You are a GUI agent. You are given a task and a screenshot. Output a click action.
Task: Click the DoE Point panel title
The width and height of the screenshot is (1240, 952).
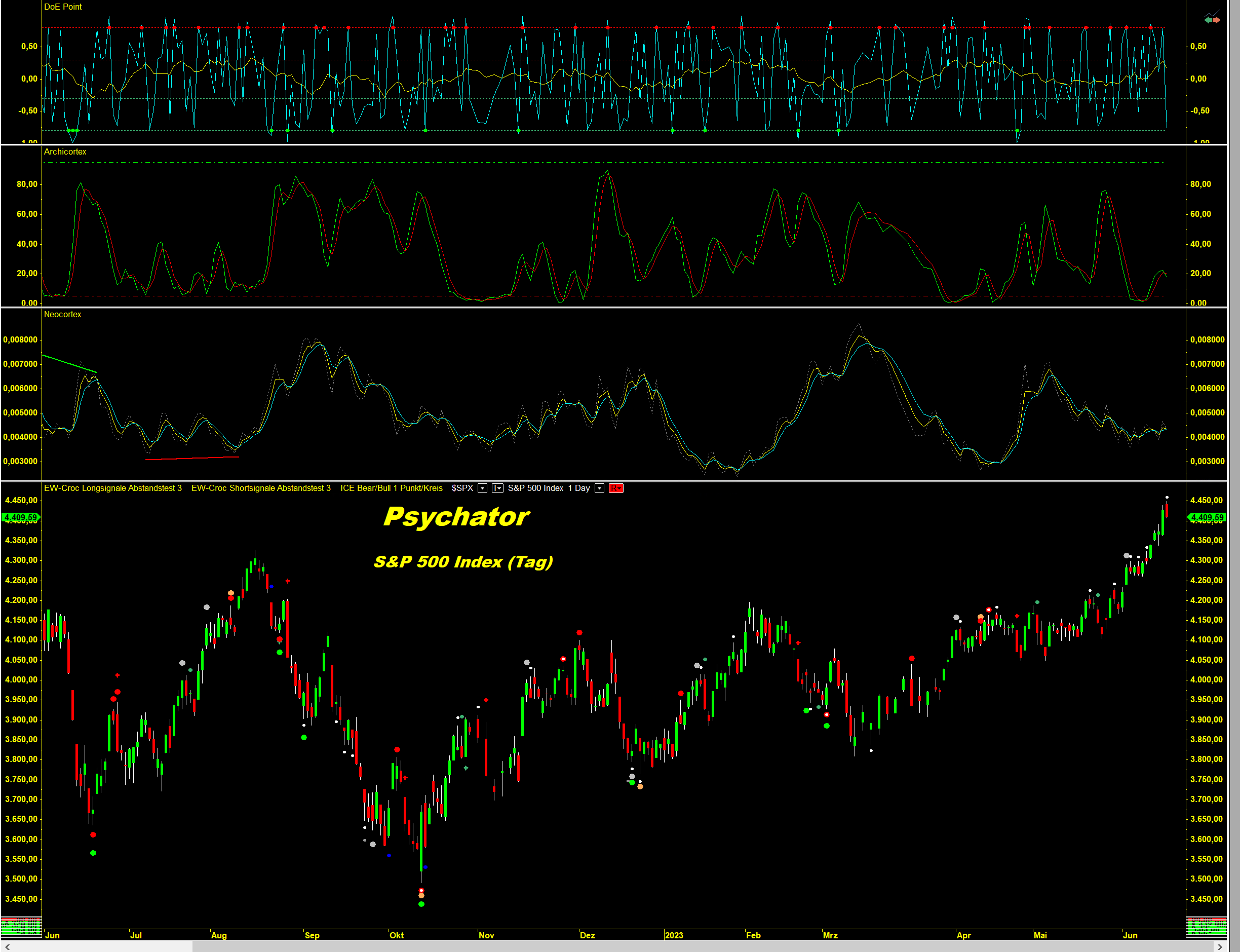[x=63, y=7]
